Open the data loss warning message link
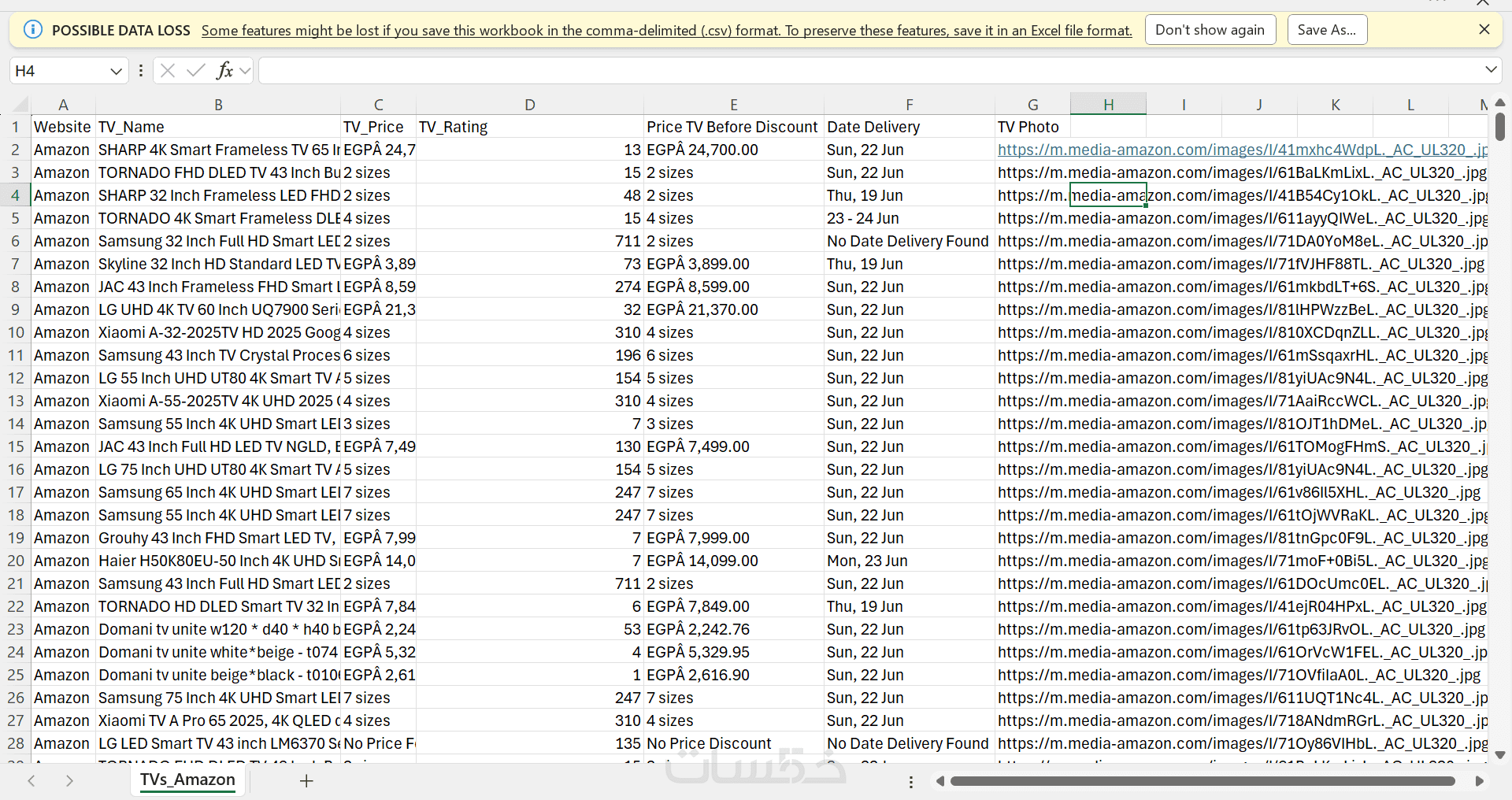Screen dimensions: 1512x800 (x=666, y=31)
